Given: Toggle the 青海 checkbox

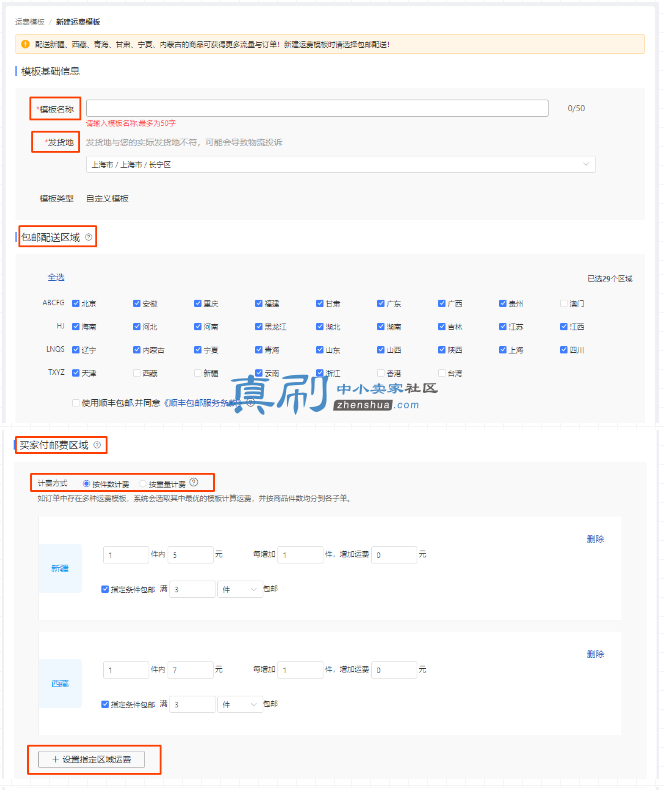Looking at the screenshot, I should pos(258,350).
